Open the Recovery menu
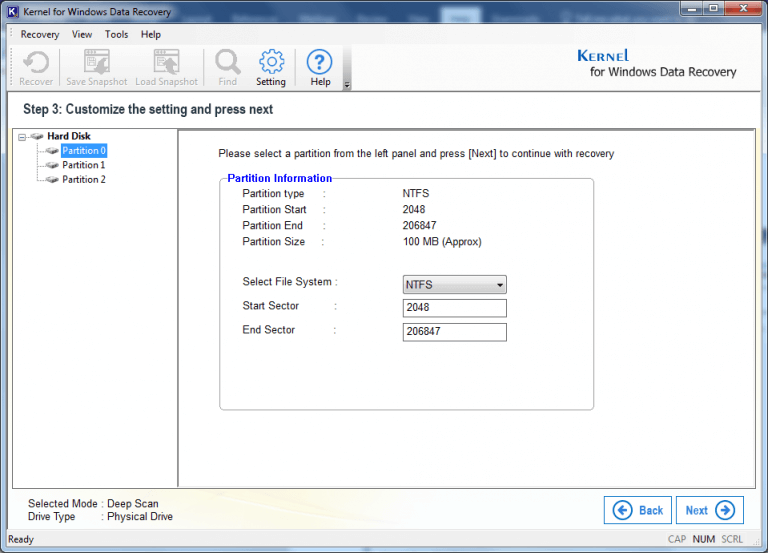 coord(40,34)
